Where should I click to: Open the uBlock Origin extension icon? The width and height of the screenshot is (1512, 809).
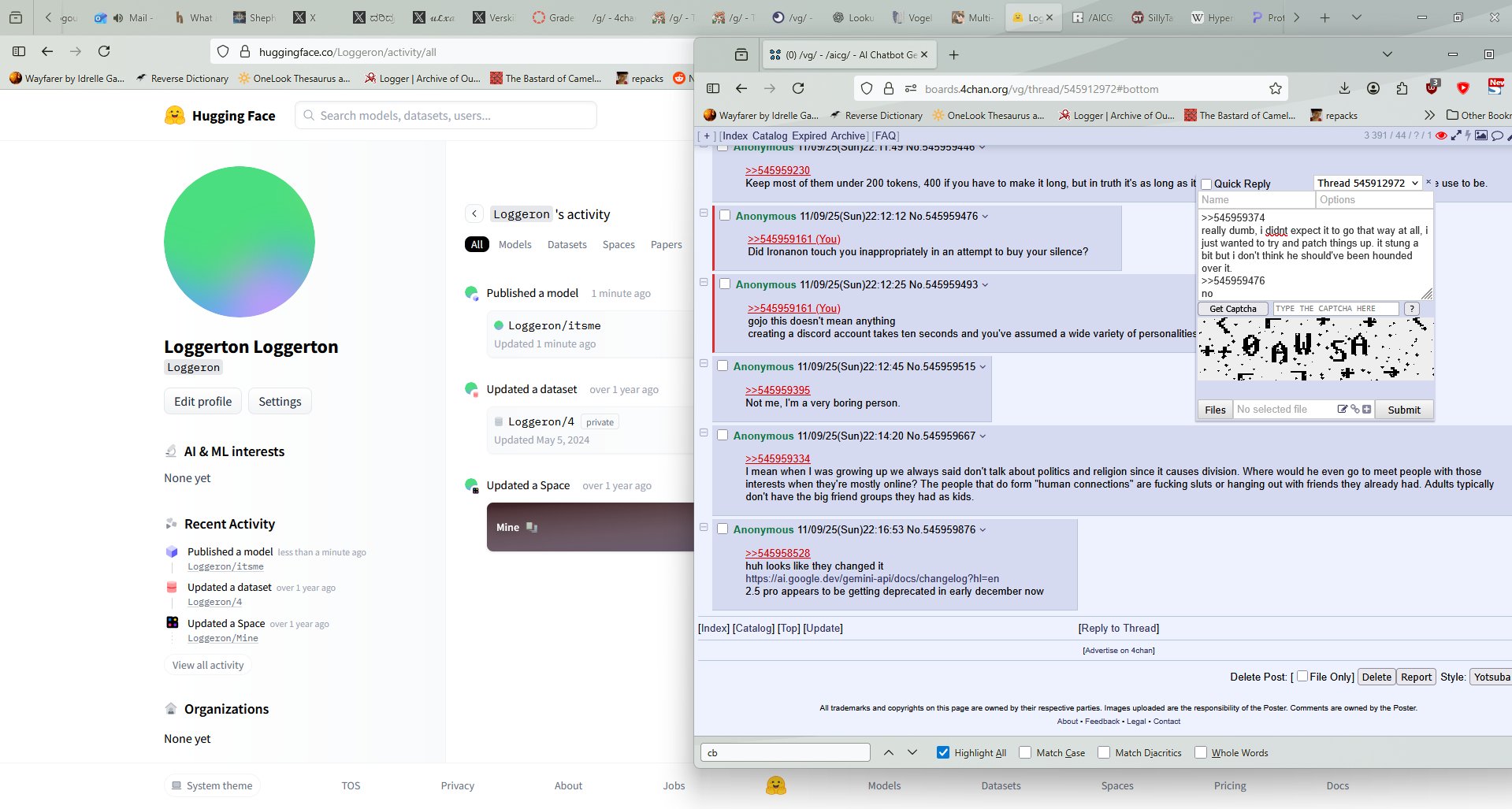point(1432,87)
